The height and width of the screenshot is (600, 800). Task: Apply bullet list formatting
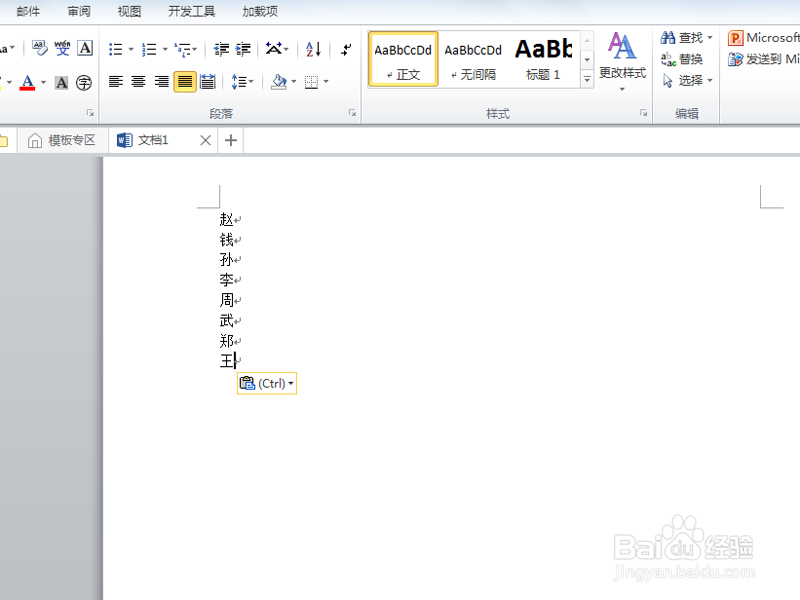[116, 49]
